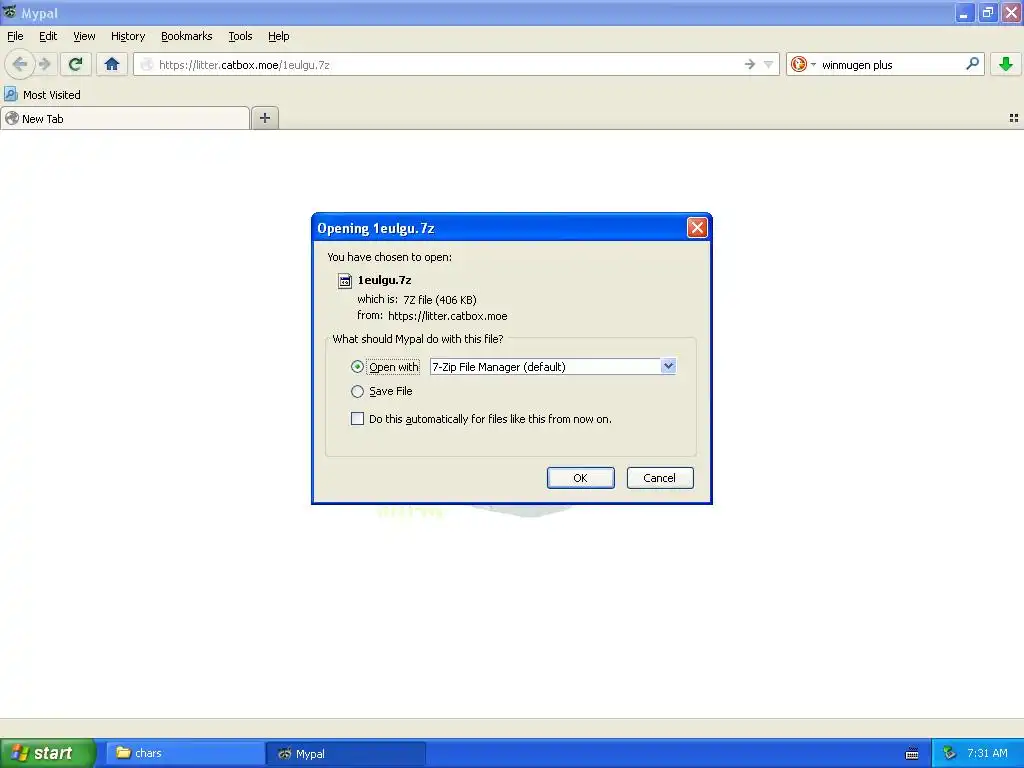
Task: Open the Tools menu
Action: point(240,36)
